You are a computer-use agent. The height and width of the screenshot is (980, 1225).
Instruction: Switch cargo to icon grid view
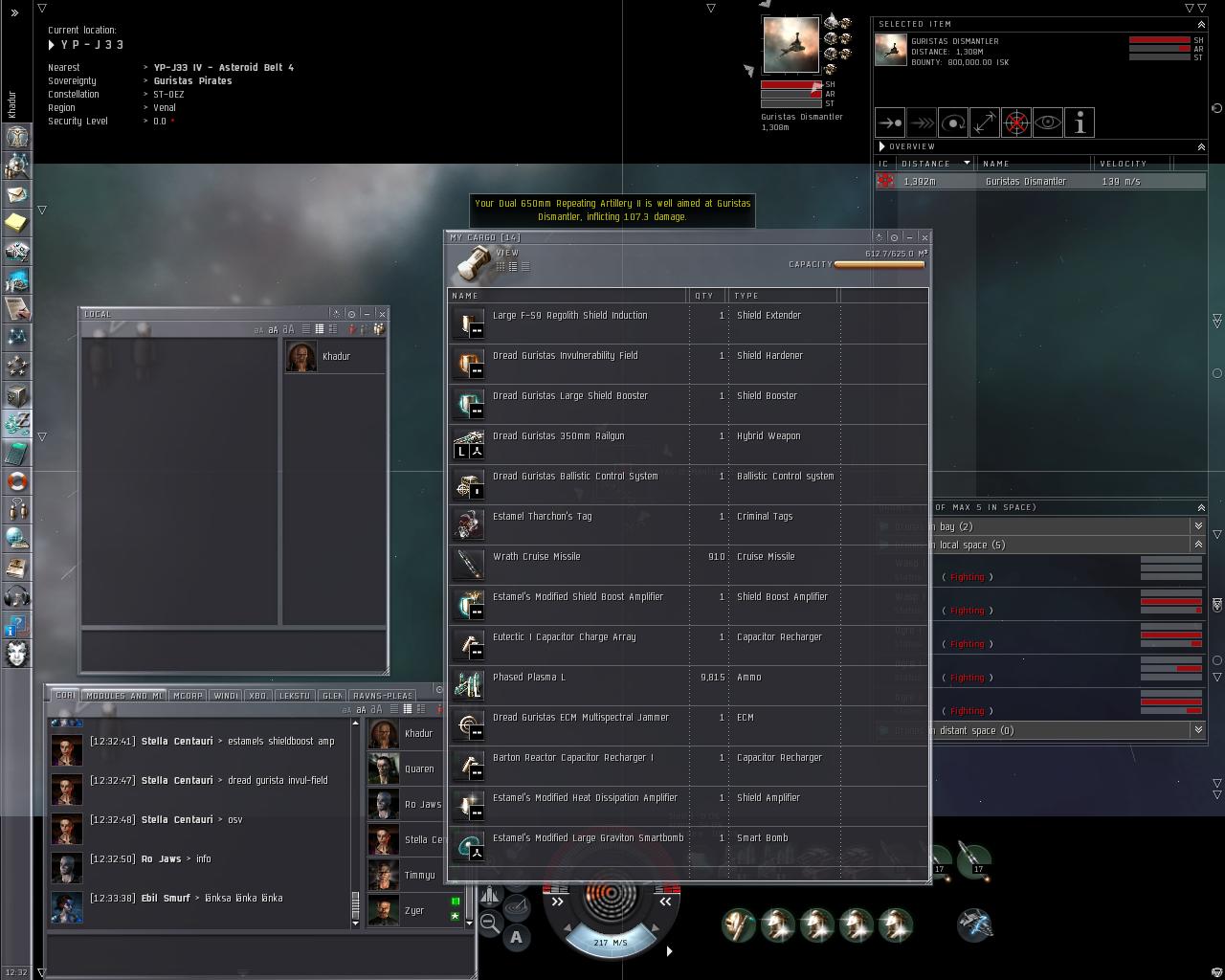[501, 266]
